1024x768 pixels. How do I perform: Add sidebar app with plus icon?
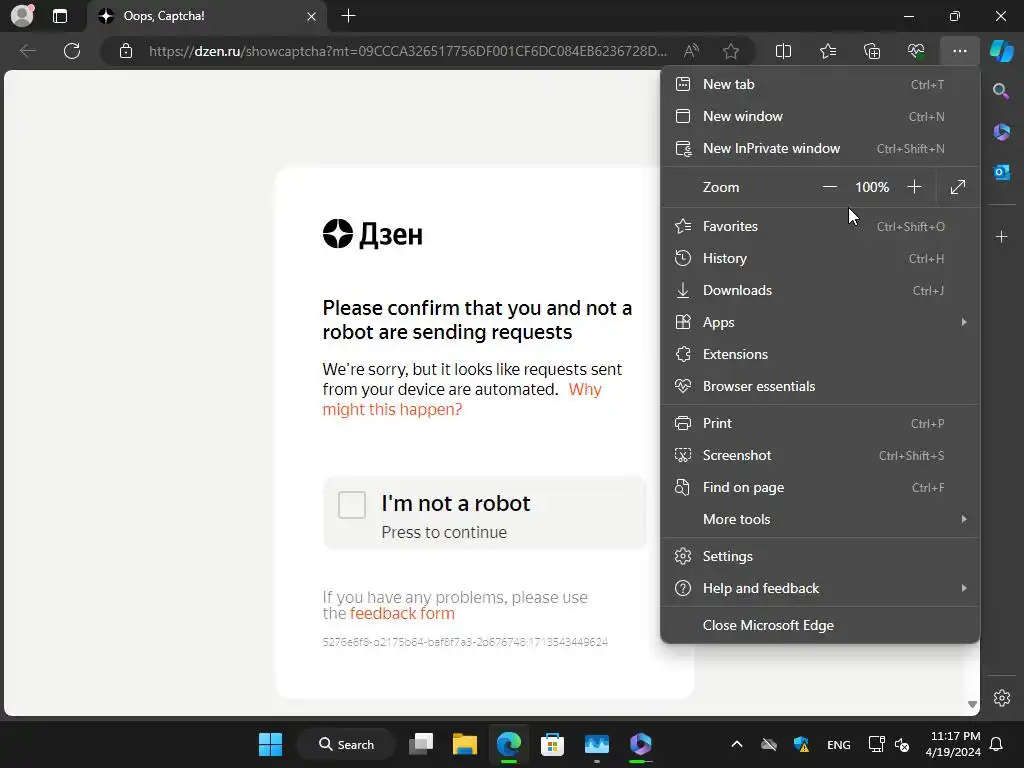coord(1001,236)
